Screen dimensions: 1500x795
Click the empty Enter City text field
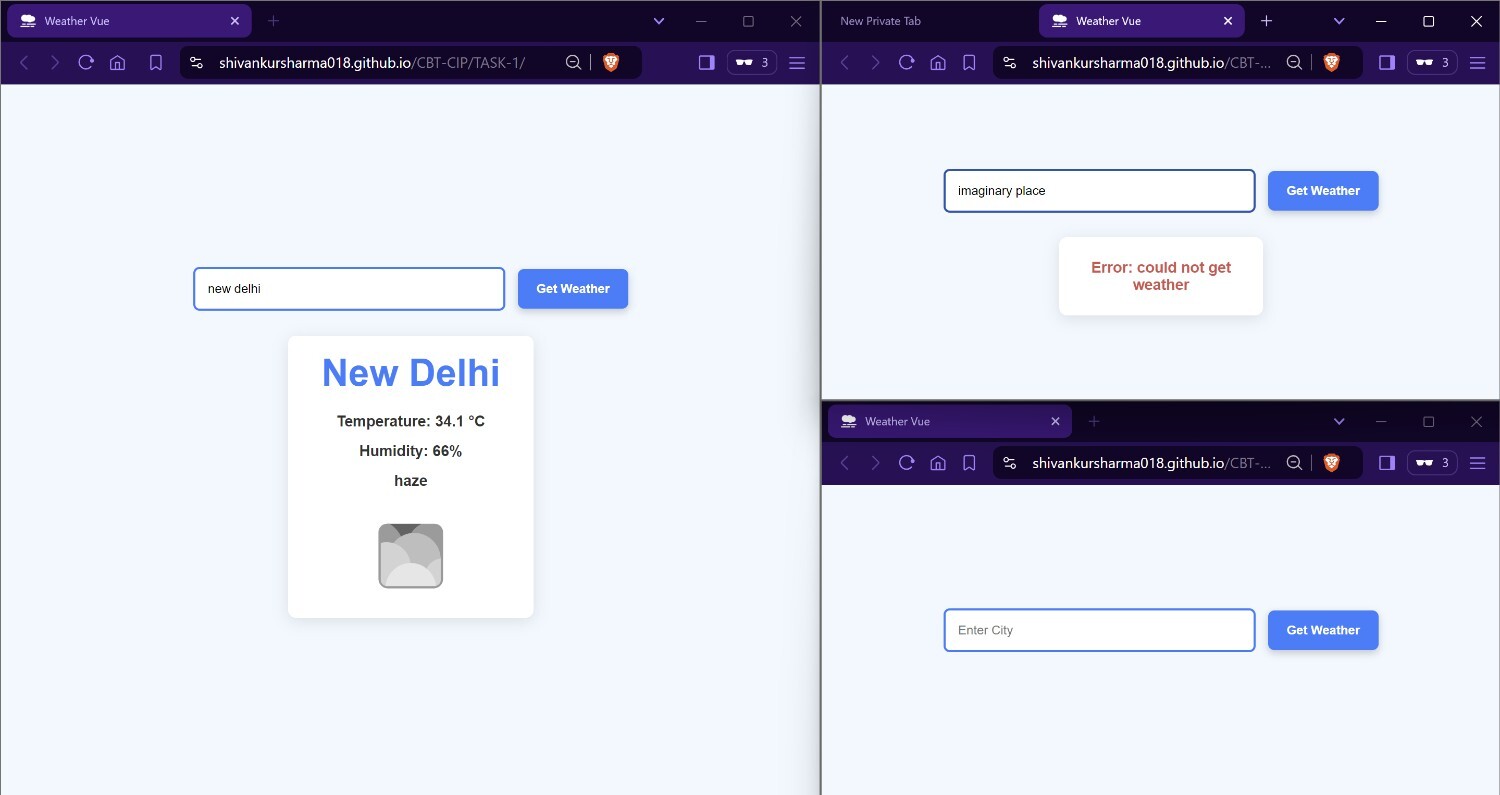coord(1099,631)
